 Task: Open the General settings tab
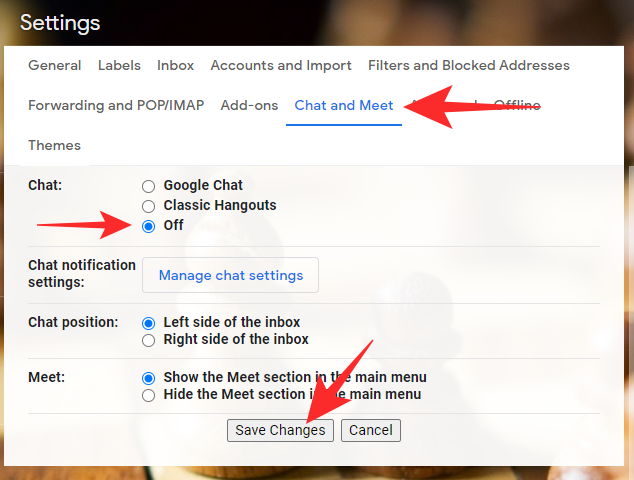point(55,66)
